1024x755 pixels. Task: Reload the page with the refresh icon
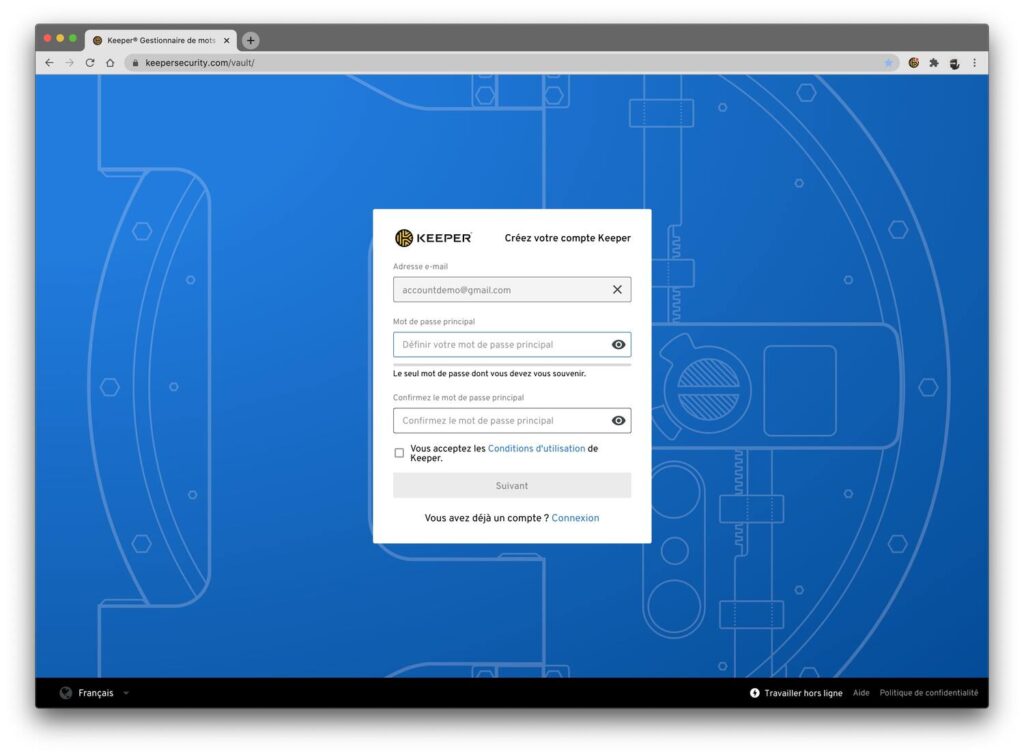click(x=90, y=63)
